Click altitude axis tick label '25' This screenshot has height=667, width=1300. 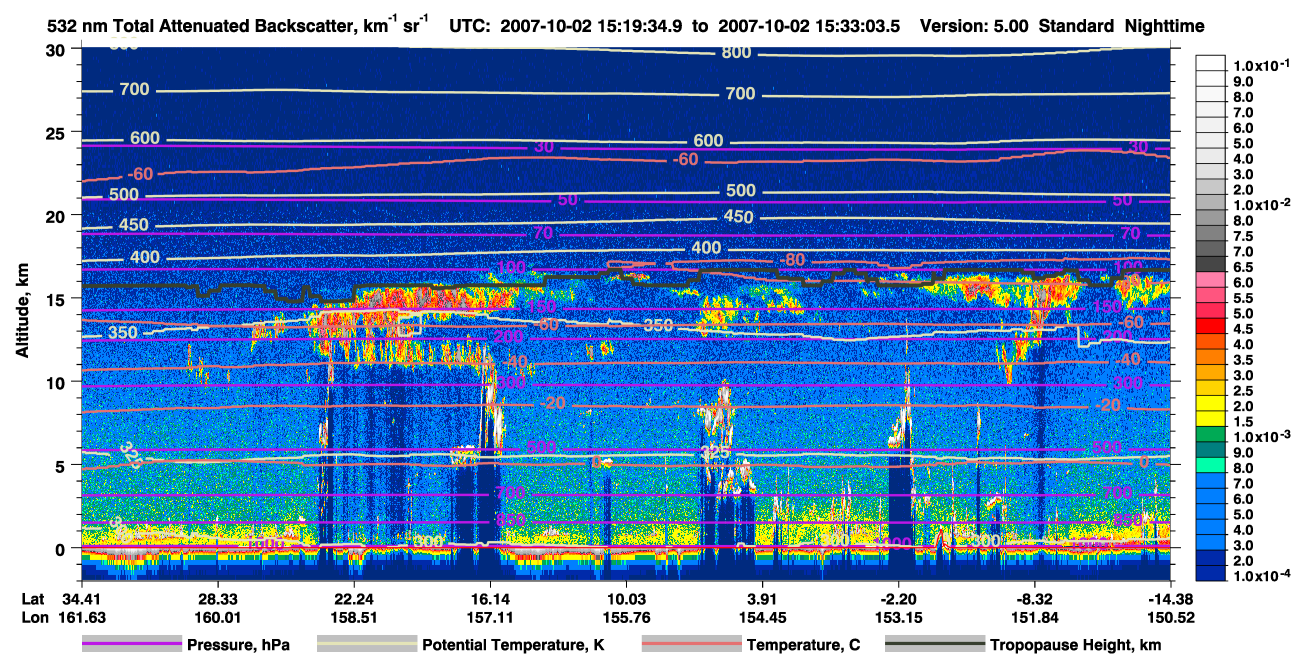tap(58, 132)
